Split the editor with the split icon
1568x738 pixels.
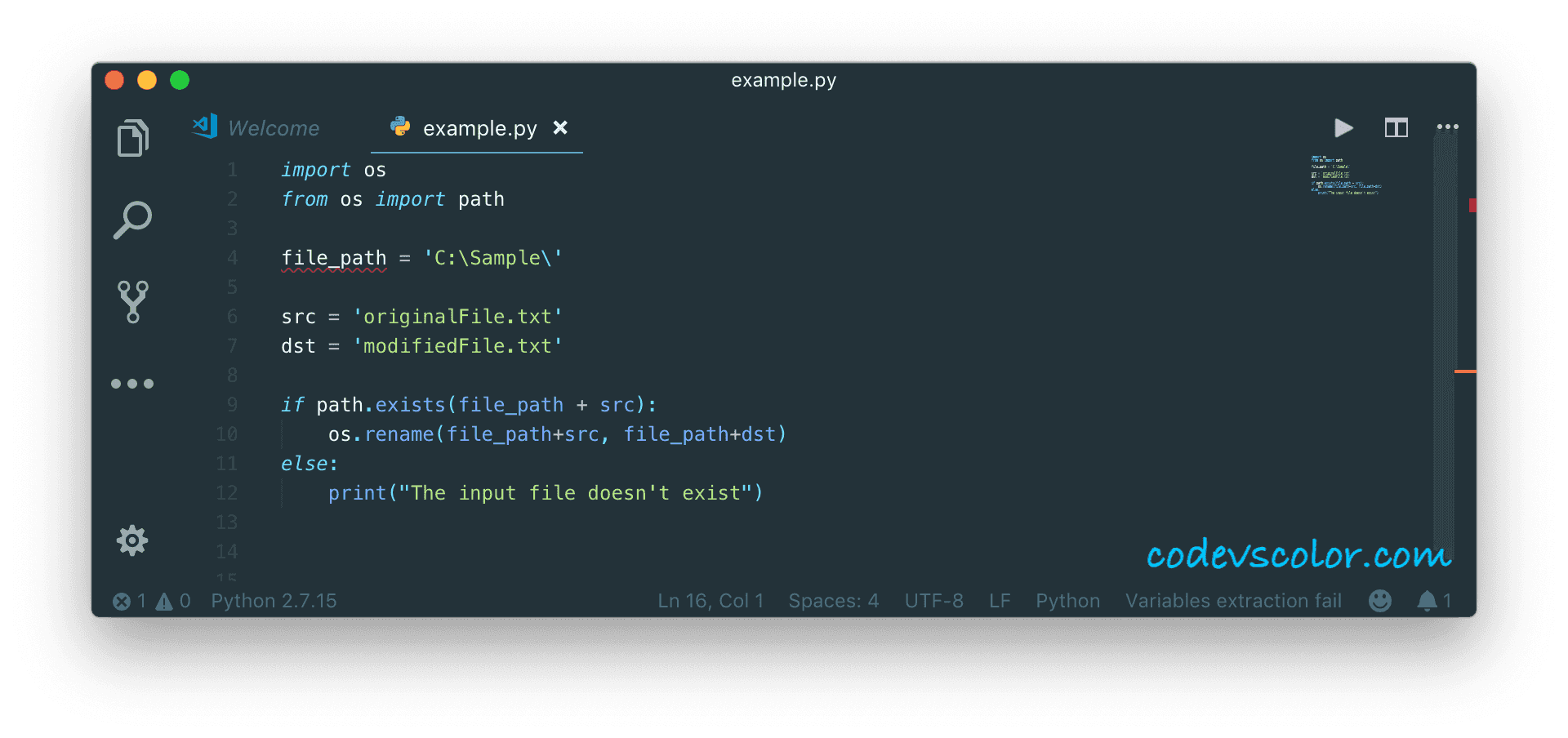pyautogui.click(x=1396, y=128)
